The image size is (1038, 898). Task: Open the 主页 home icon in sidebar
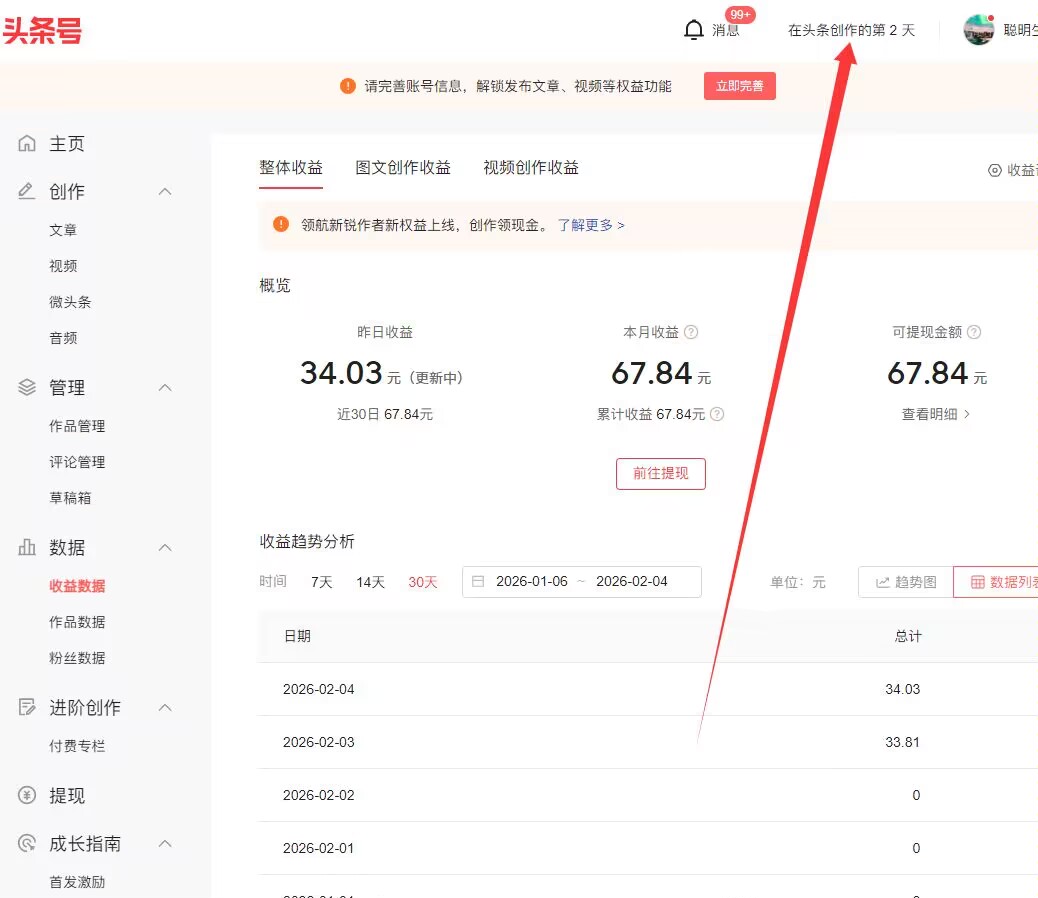(26, 143)
